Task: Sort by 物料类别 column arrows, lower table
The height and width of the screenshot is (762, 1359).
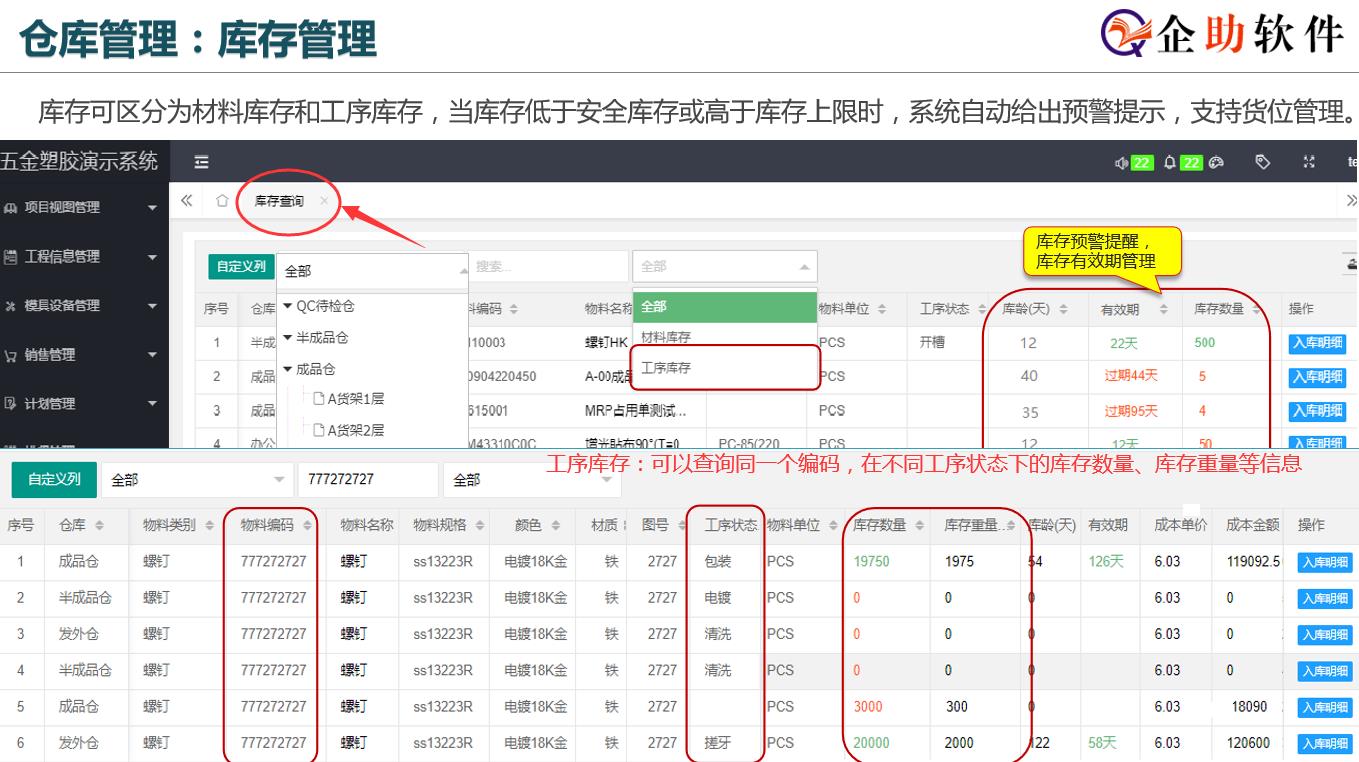Action: click(x=210, y=526)
